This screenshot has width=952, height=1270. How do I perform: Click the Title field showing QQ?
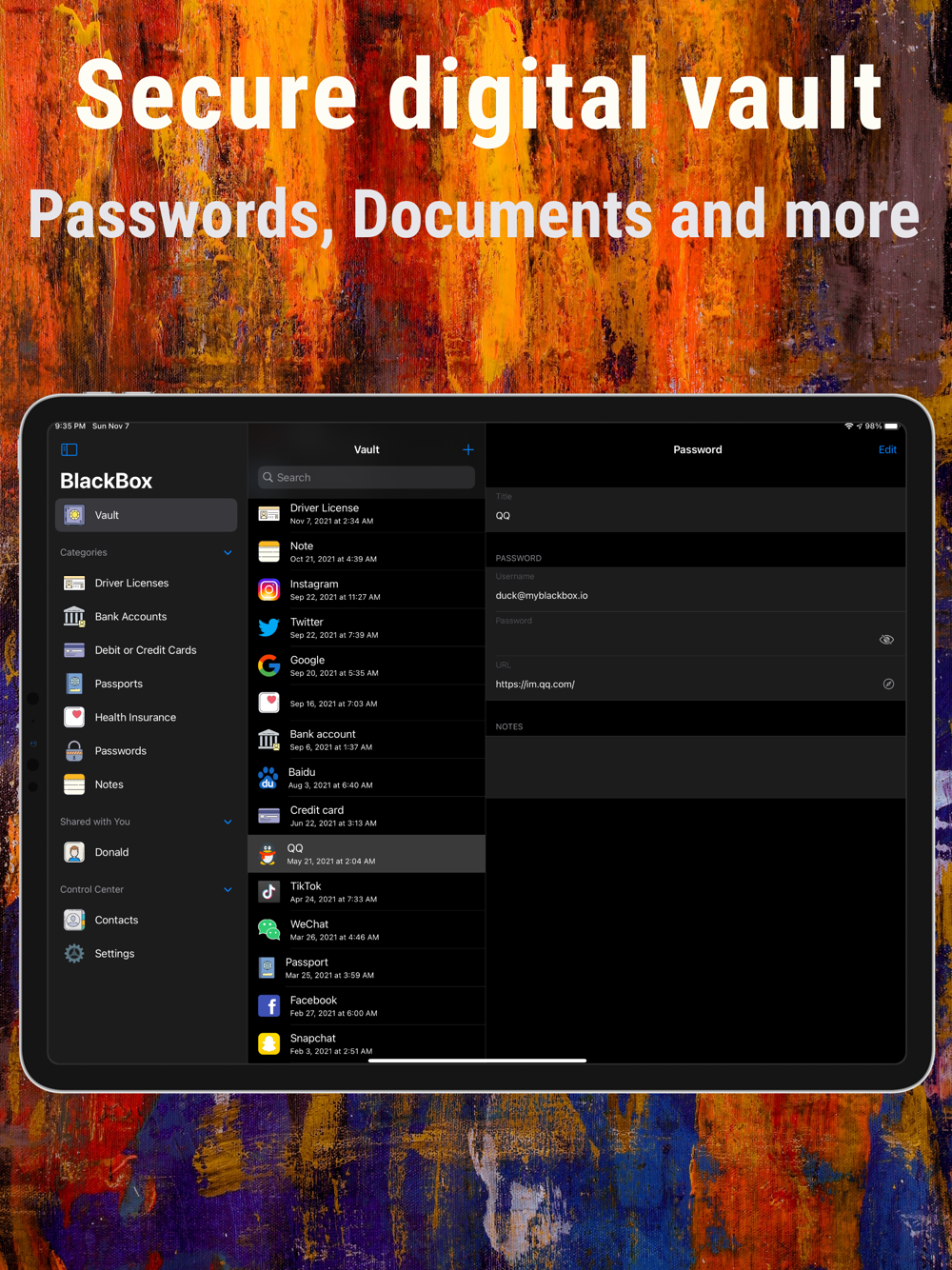tap(696, 510)
